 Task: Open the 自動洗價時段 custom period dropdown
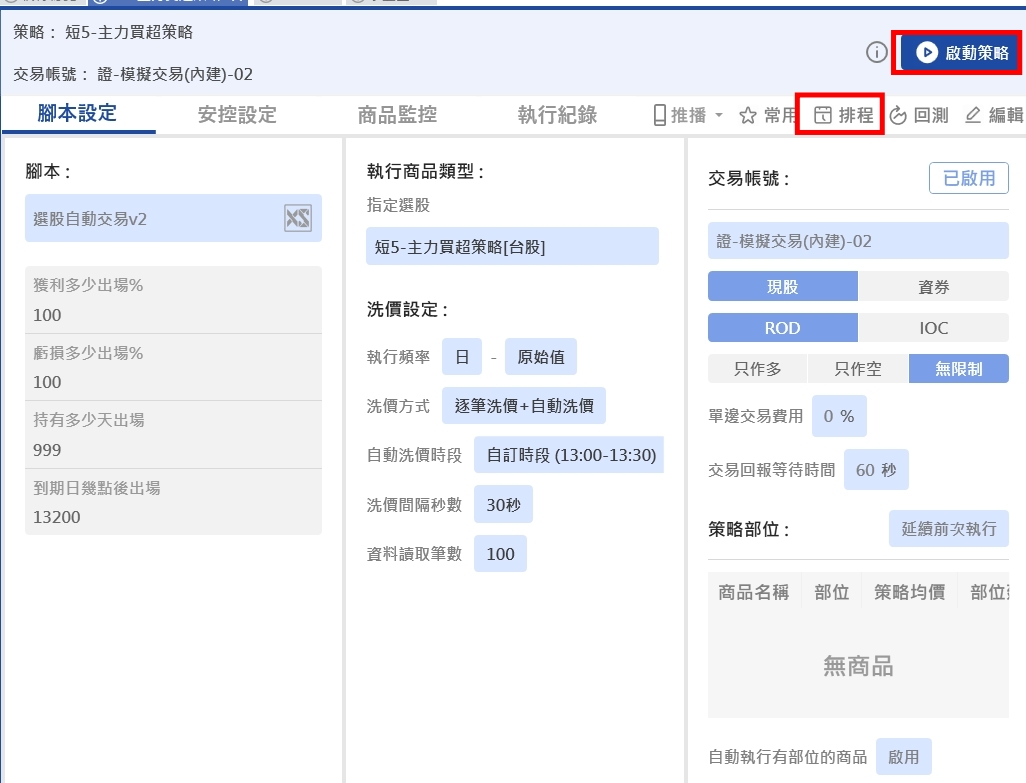tap(570, 456)
